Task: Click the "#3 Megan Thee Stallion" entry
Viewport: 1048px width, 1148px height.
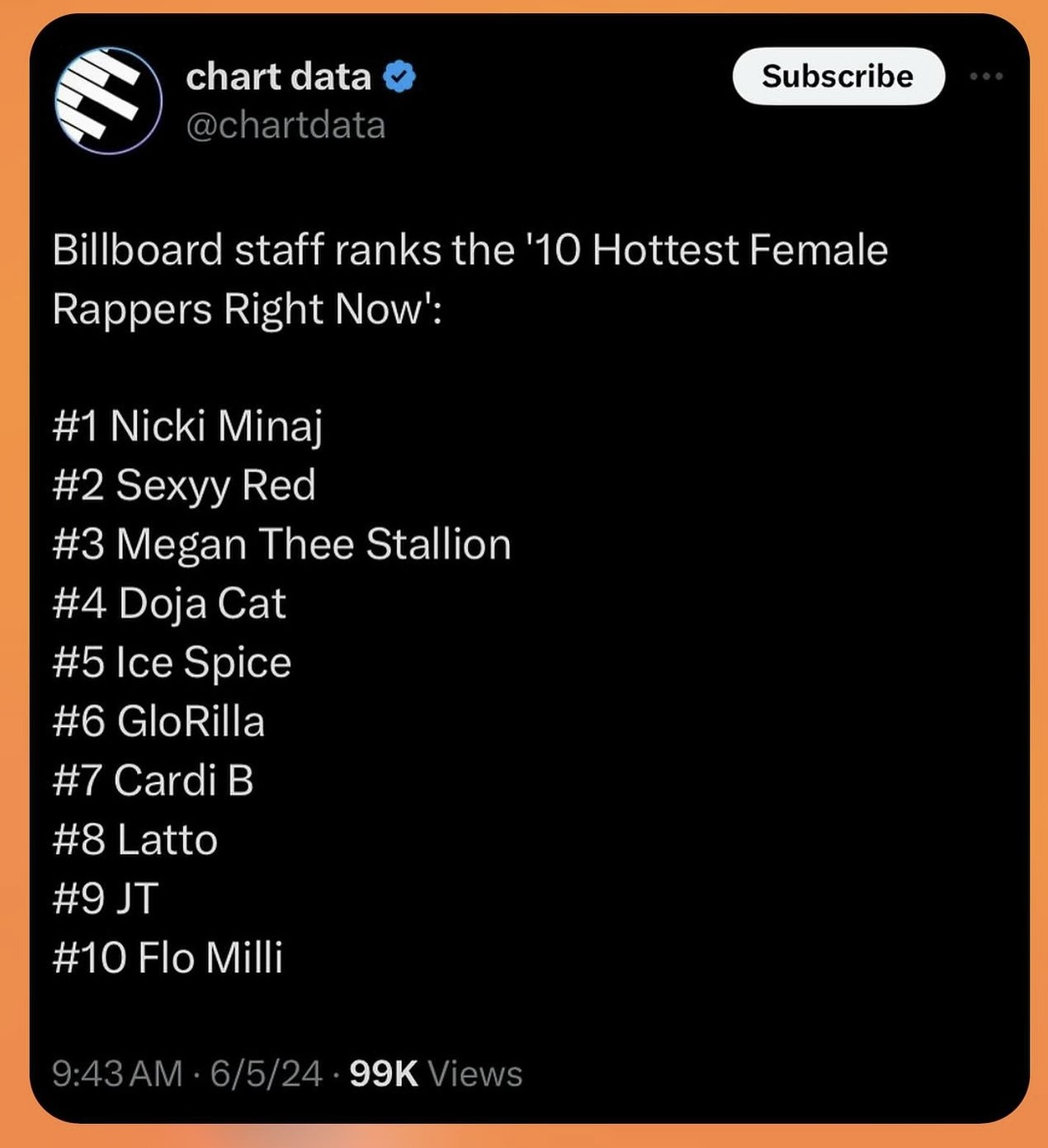Action: click(x=281, y=545)
